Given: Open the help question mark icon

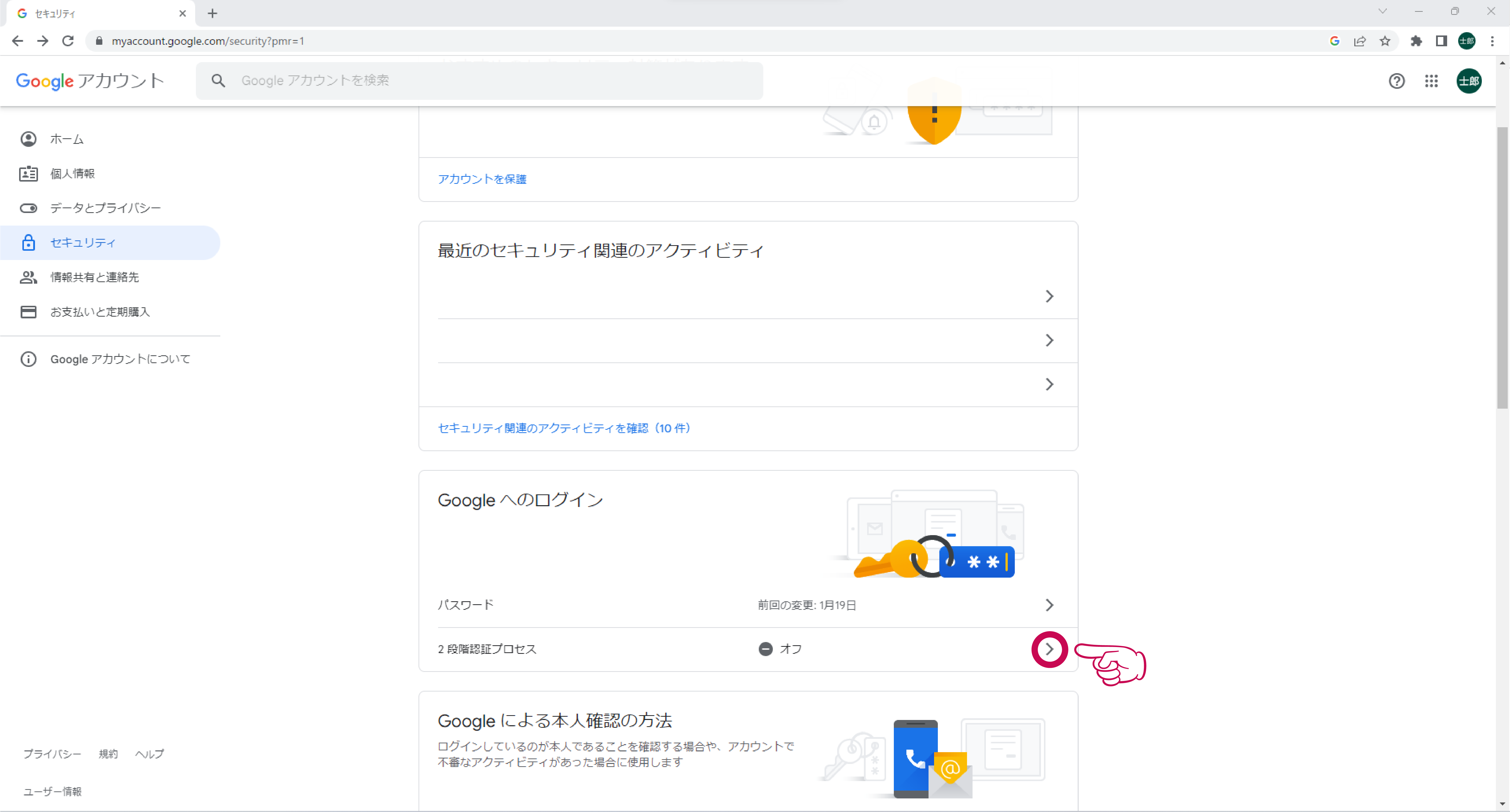Looking at the screenshot, I should (x=1397, y=81).
